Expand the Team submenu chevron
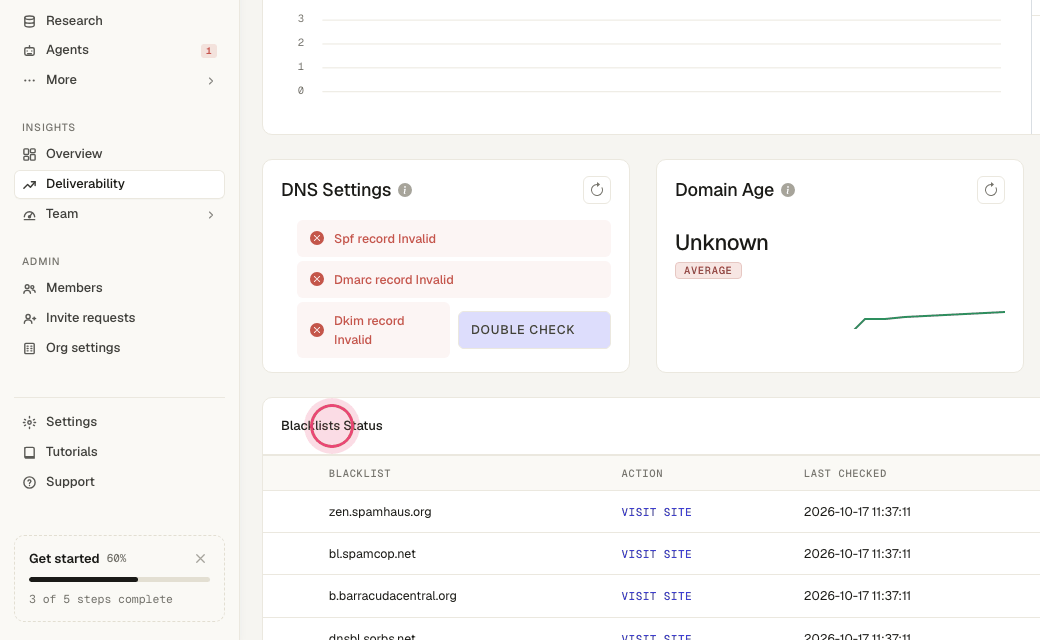Image resolution: width=1040 pixels, height=640 pixels. [211, 215]
